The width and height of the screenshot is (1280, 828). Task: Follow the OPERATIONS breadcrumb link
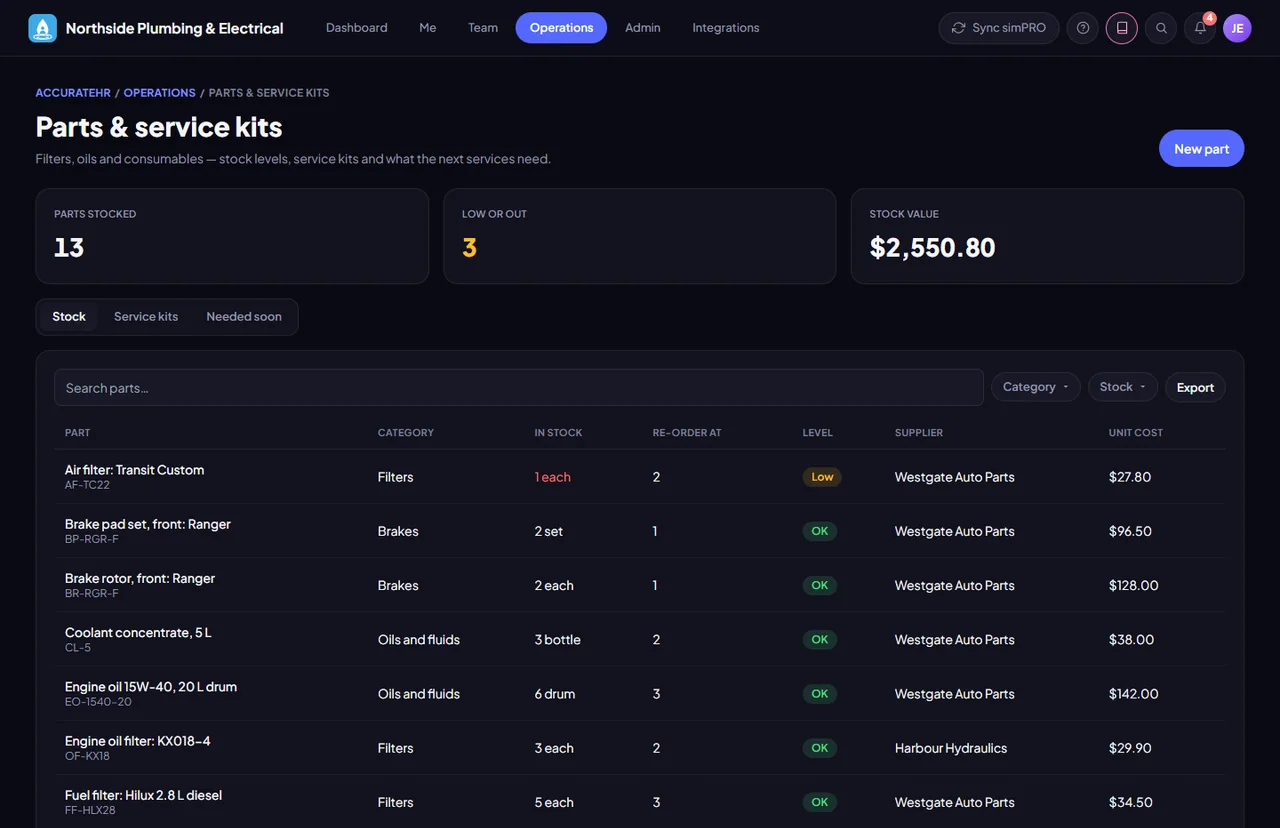[160, 93]
